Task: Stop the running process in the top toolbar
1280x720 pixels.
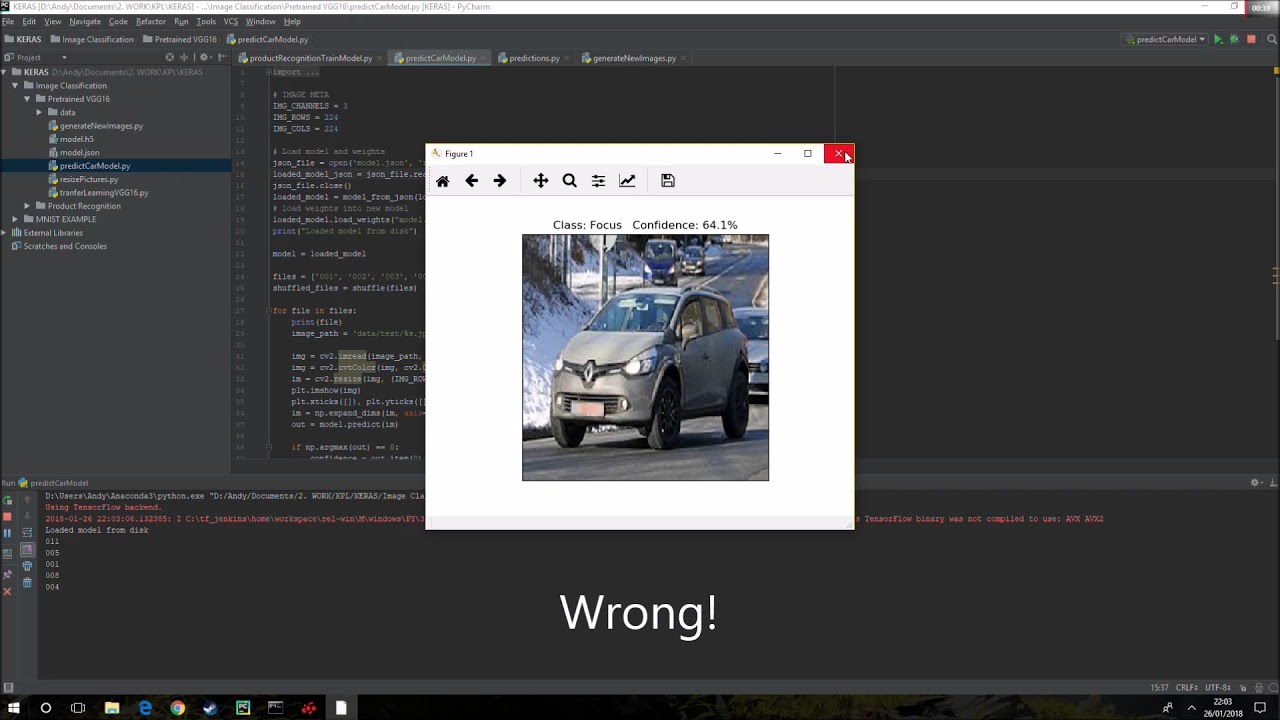Action: click(1251, 39)
